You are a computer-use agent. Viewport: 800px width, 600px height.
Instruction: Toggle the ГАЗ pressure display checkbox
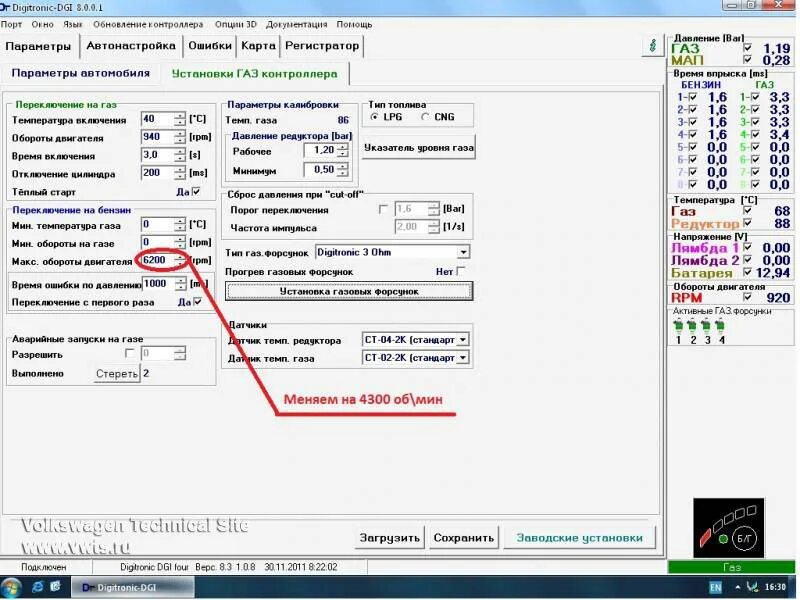[747, 48]
